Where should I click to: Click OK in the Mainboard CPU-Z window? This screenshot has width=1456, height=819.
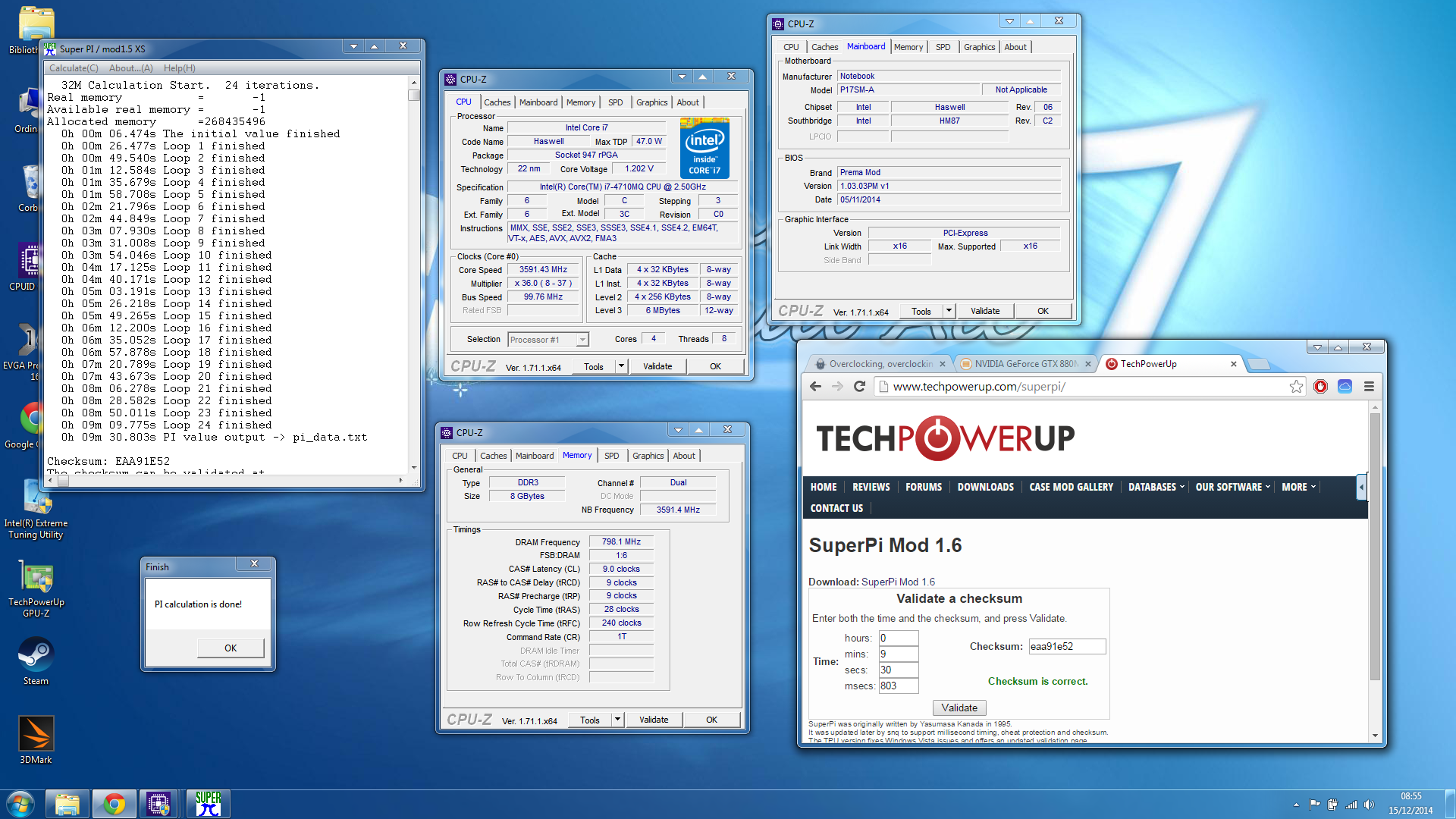coord(1043,311)
